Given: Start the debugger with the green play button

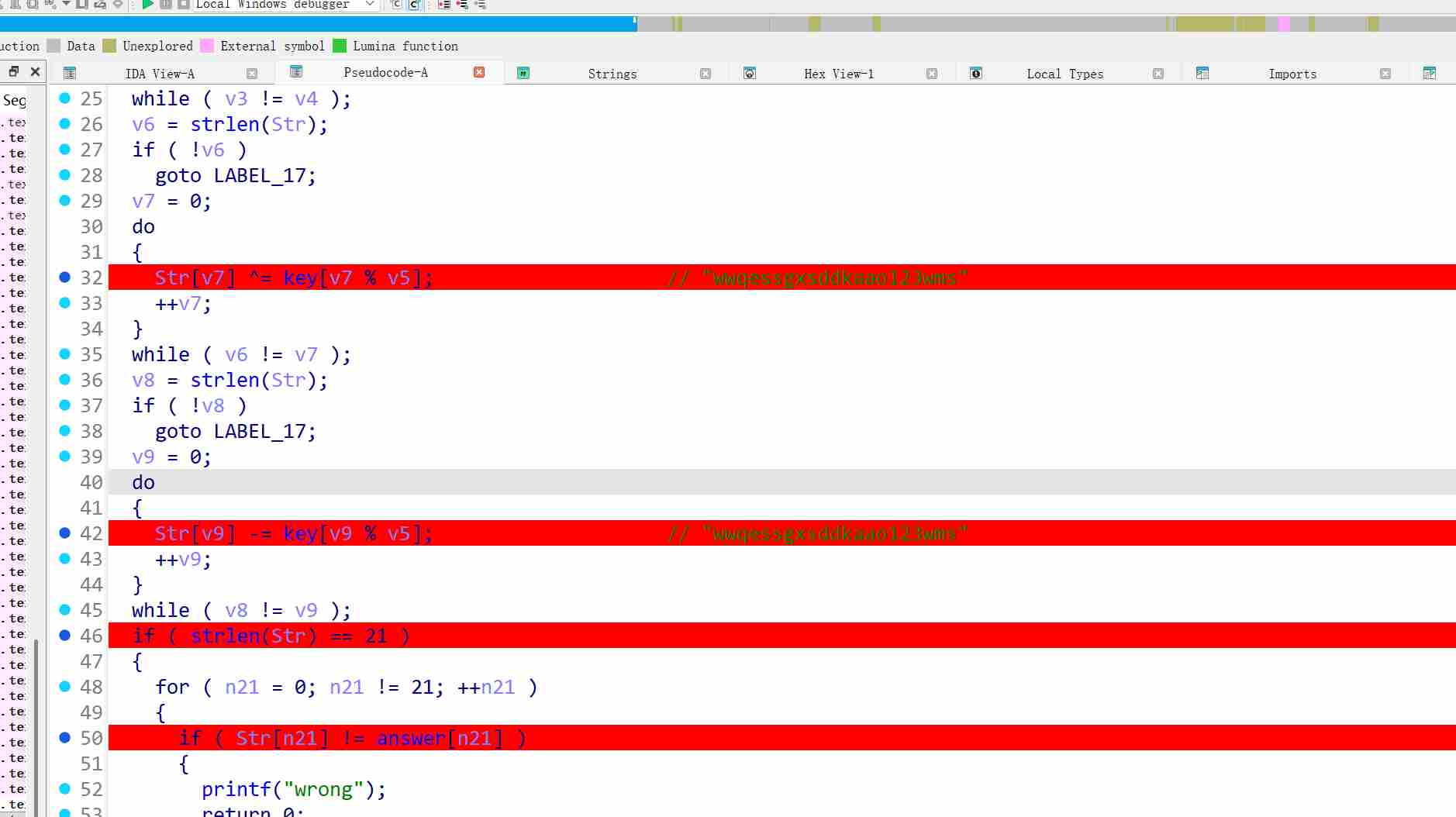Looking at the screenshot, I should [x=147, y=5].
